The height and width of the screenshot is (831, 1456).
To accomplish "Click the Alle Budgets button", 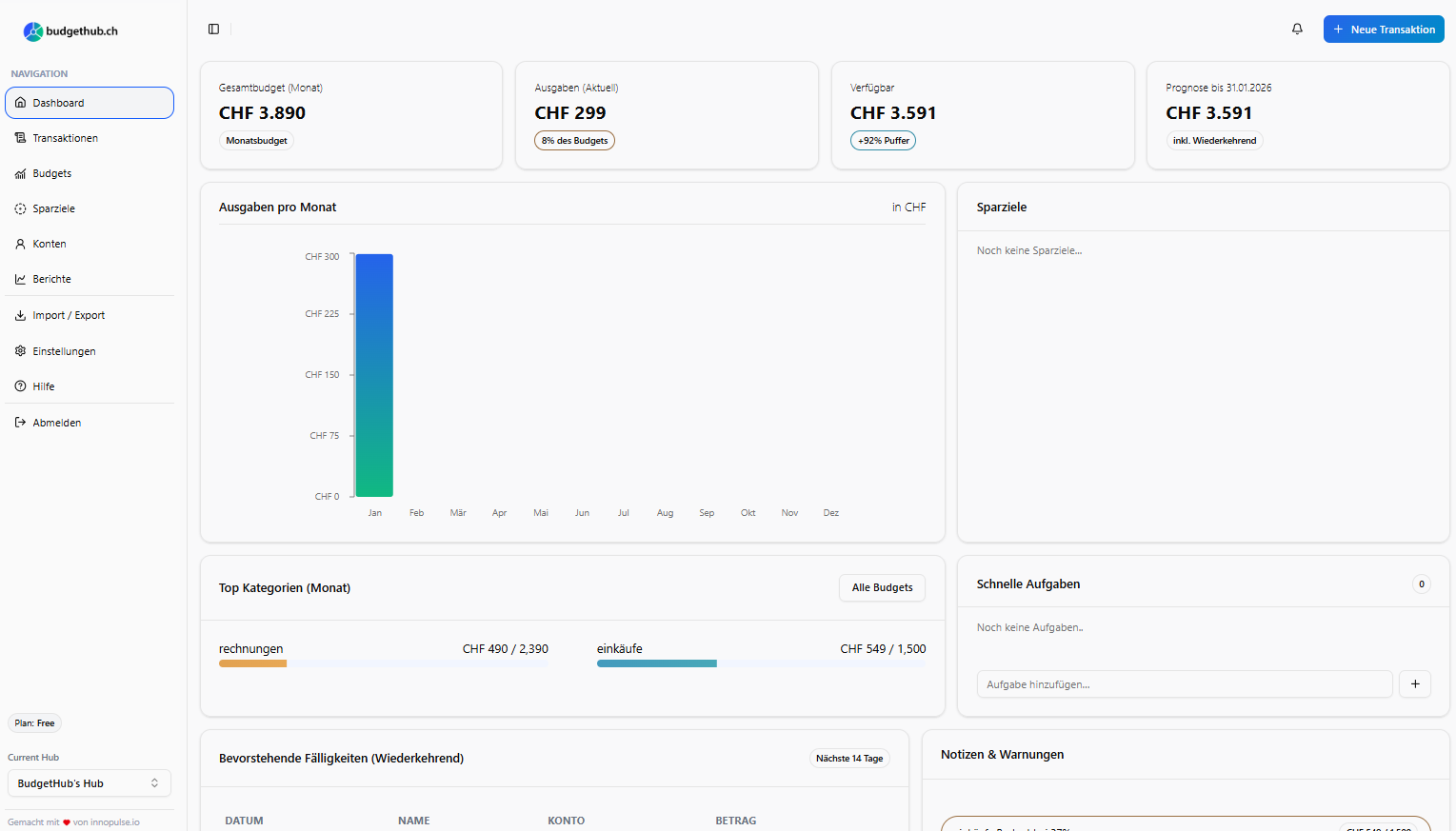I will [881, 587].
